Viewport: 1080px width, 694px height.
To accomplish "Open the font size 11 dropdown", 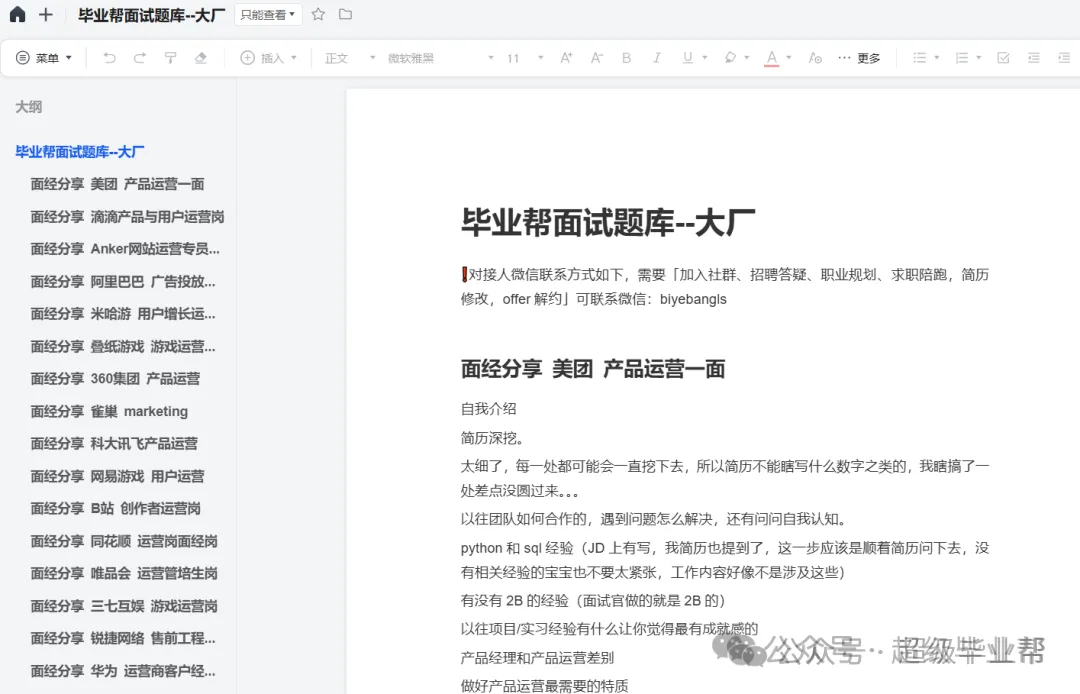I will 525,58.
